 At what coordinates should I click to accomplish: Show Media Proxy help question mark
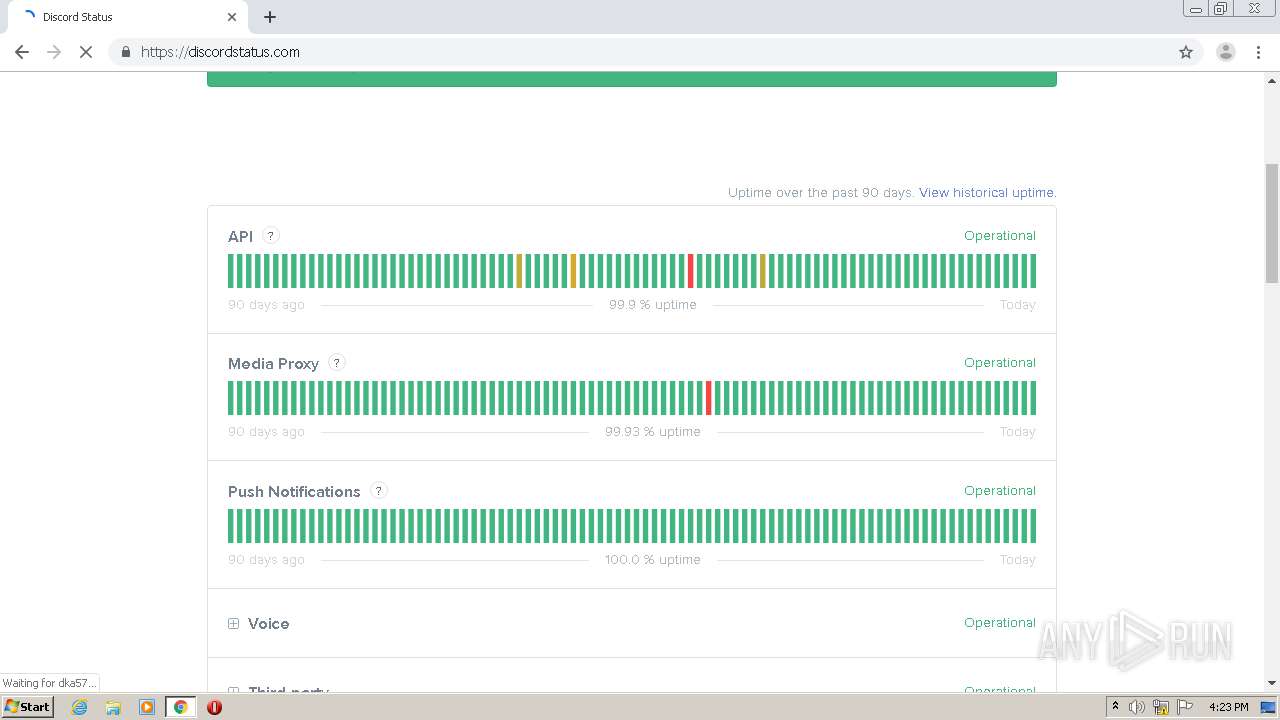click(x=337, y=363)
